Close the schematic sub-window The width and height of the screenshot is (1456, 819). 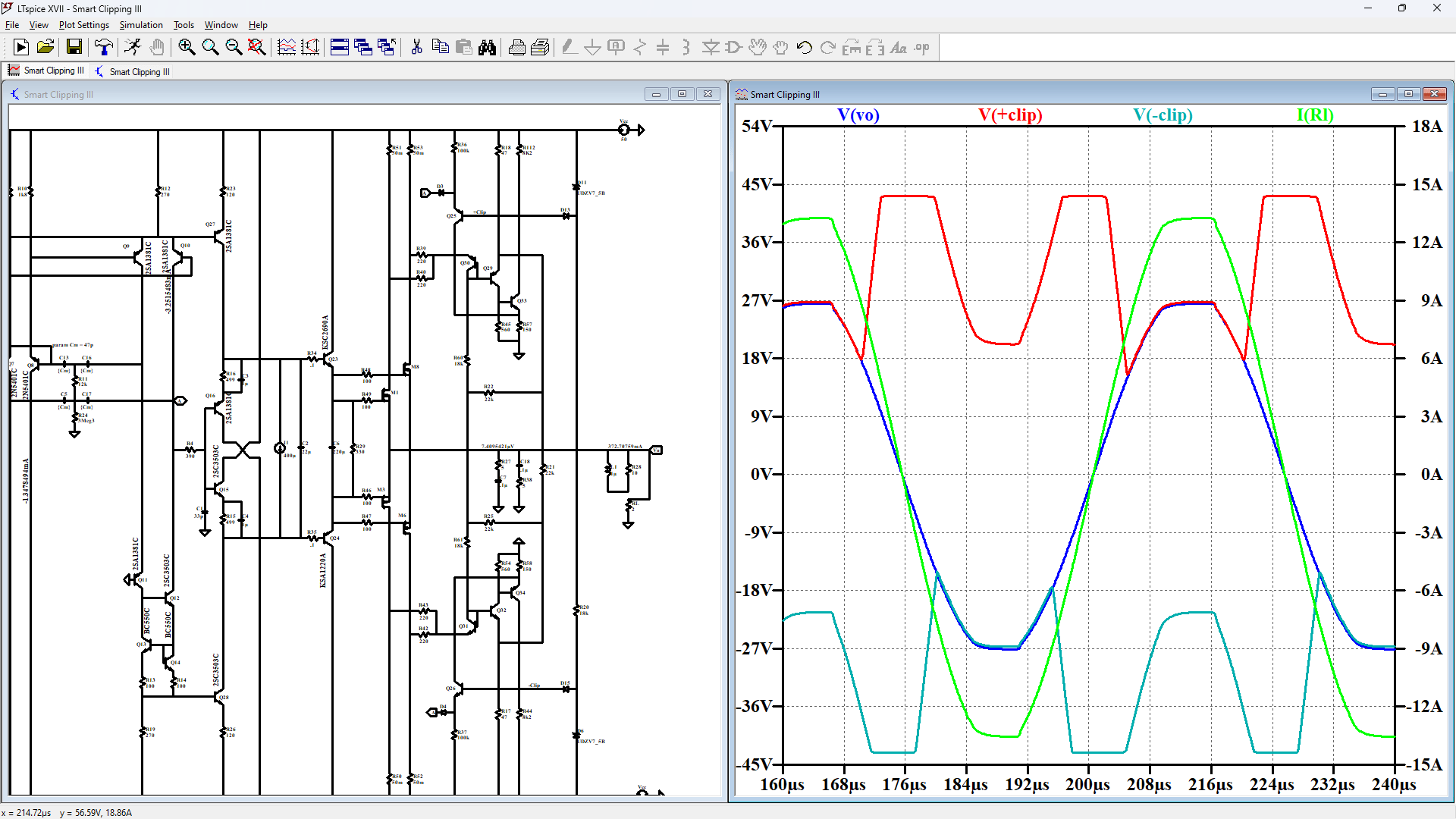708,94
